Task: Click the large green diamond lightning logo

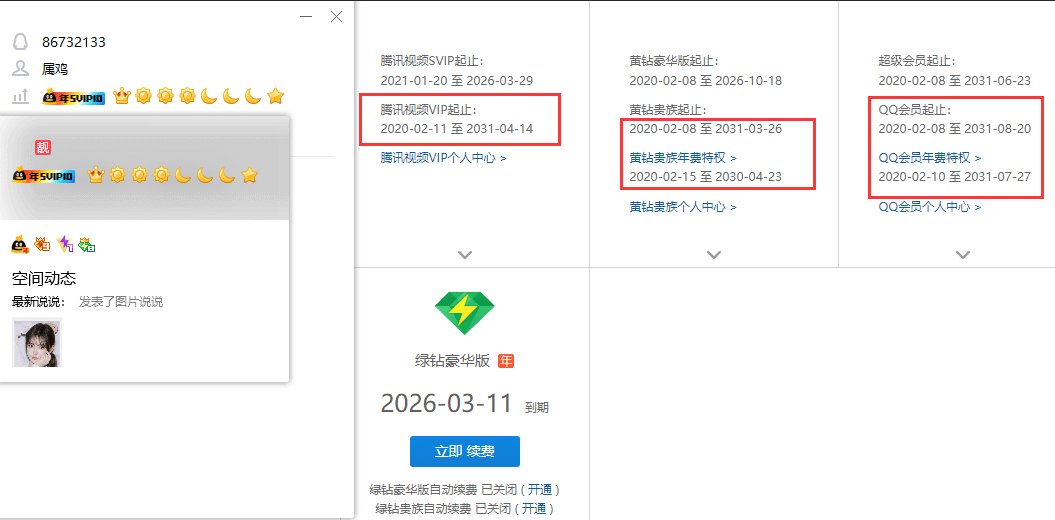Action: pyautogui.click(x=464, y=312)
